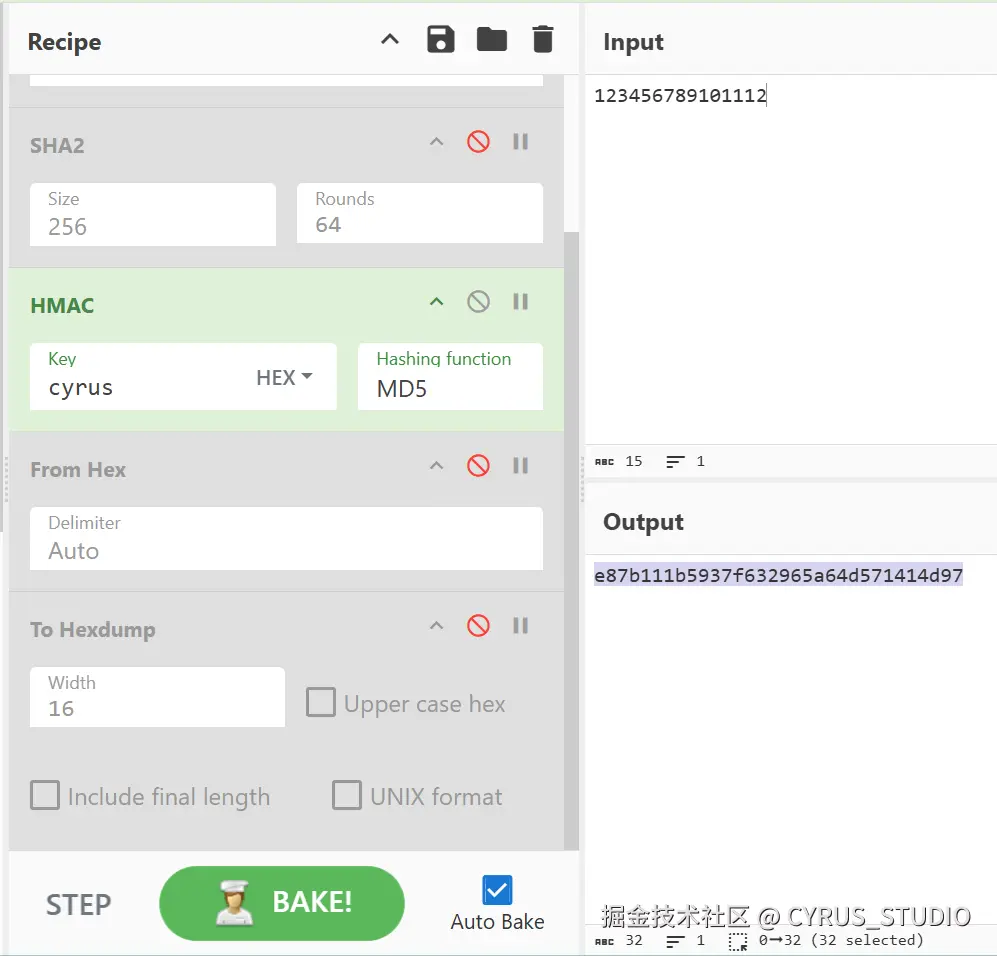This screenshot has height=956, width=997.
Task: Collapse the To Hexdump operation arguments
Action: 436,626
